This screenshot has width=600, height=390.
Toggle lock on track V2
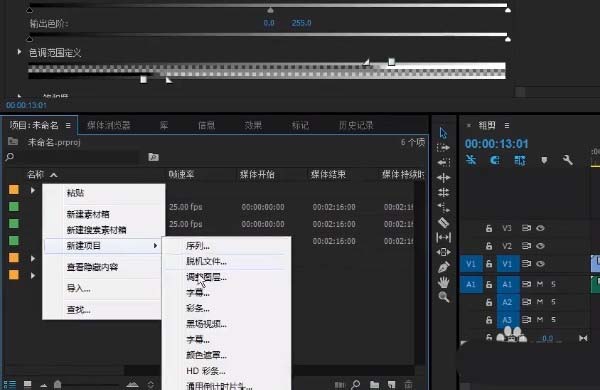pyautogui.click(x=489, y=246)
